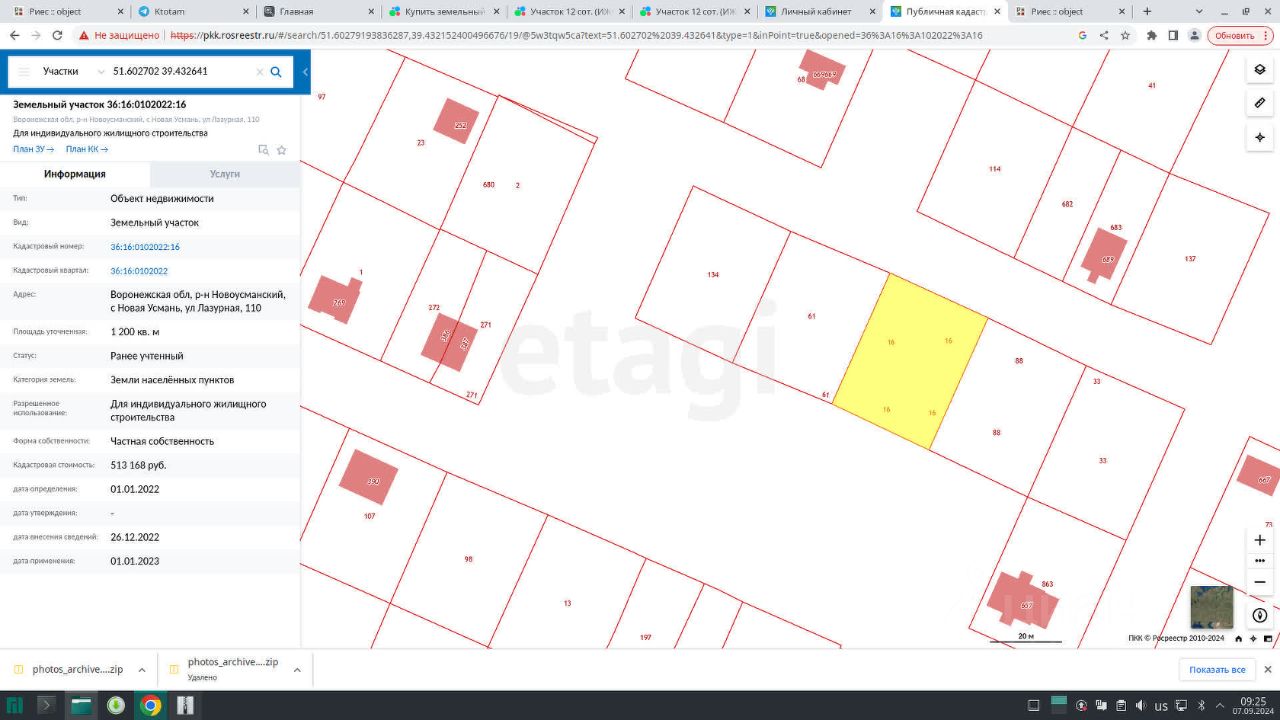Collapse the left information panel
Image resolution: width=1280 pixels, height=720 pixels.
click(x=305, y=72)
